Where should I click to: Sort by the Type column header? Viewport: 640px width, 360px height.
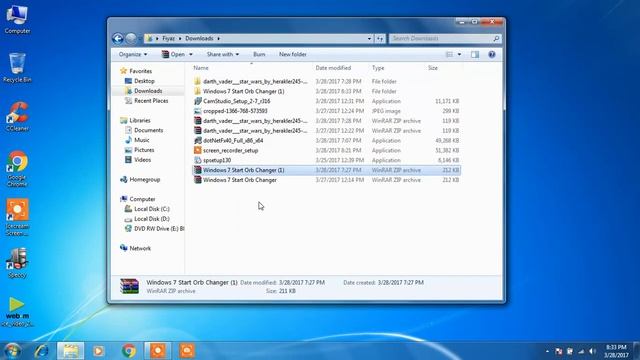click(x=378, y=68)
